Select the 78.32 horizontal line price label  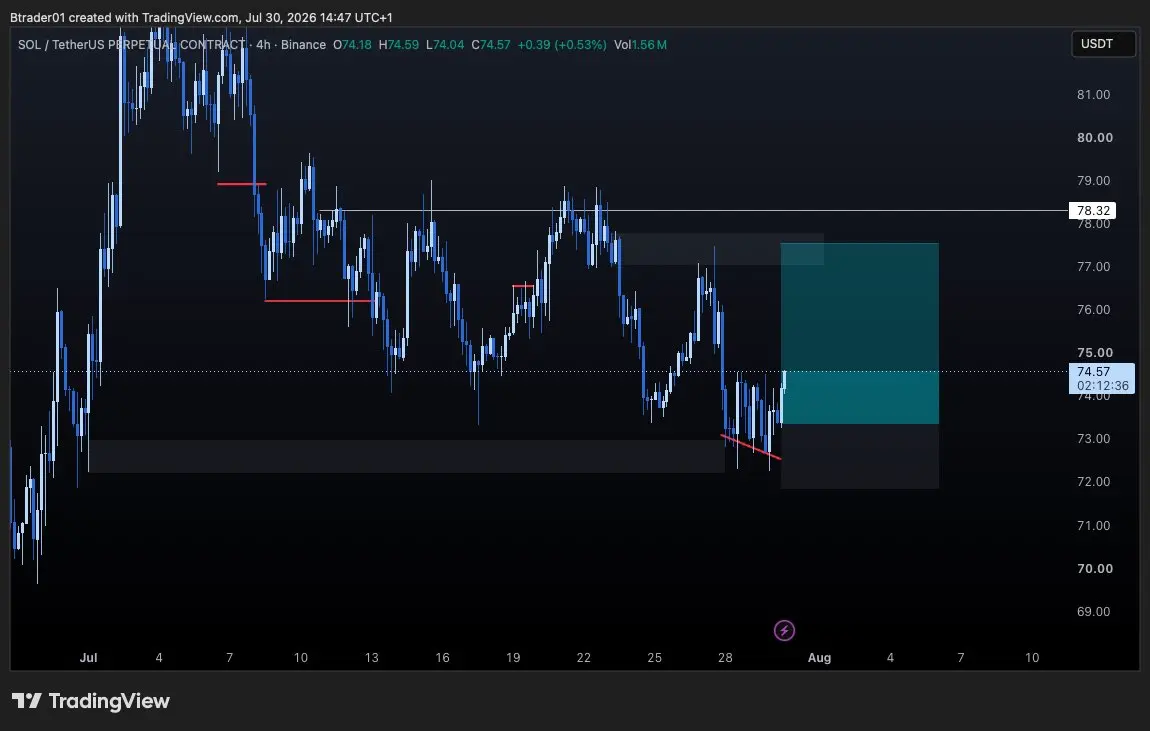1092,210
